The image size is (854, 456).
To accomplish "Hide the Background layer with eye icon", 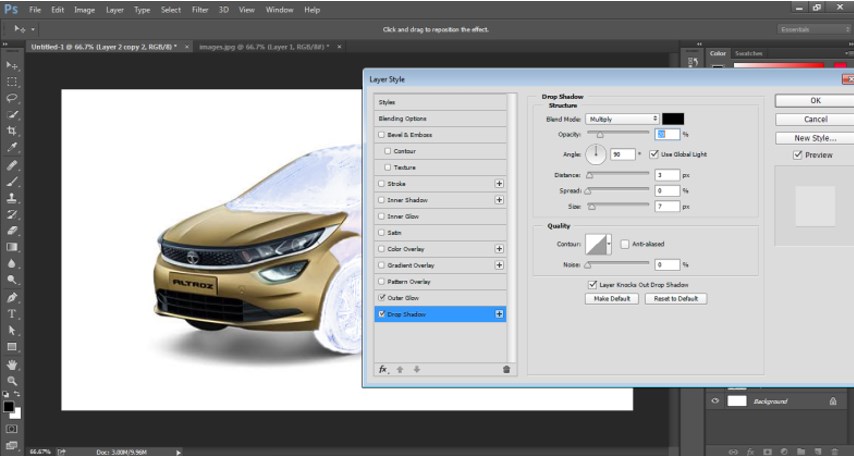I will (x=715, y=401).
